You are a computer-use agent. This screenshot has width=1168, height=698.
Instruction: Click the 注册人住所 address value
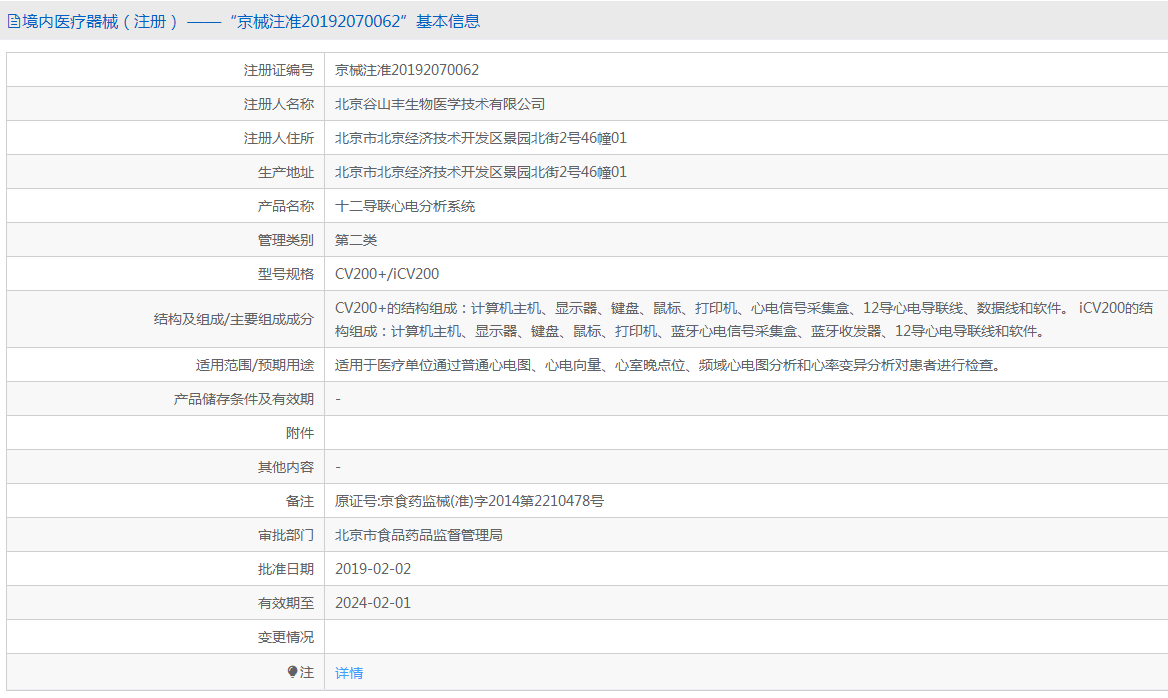click(480, 138)
